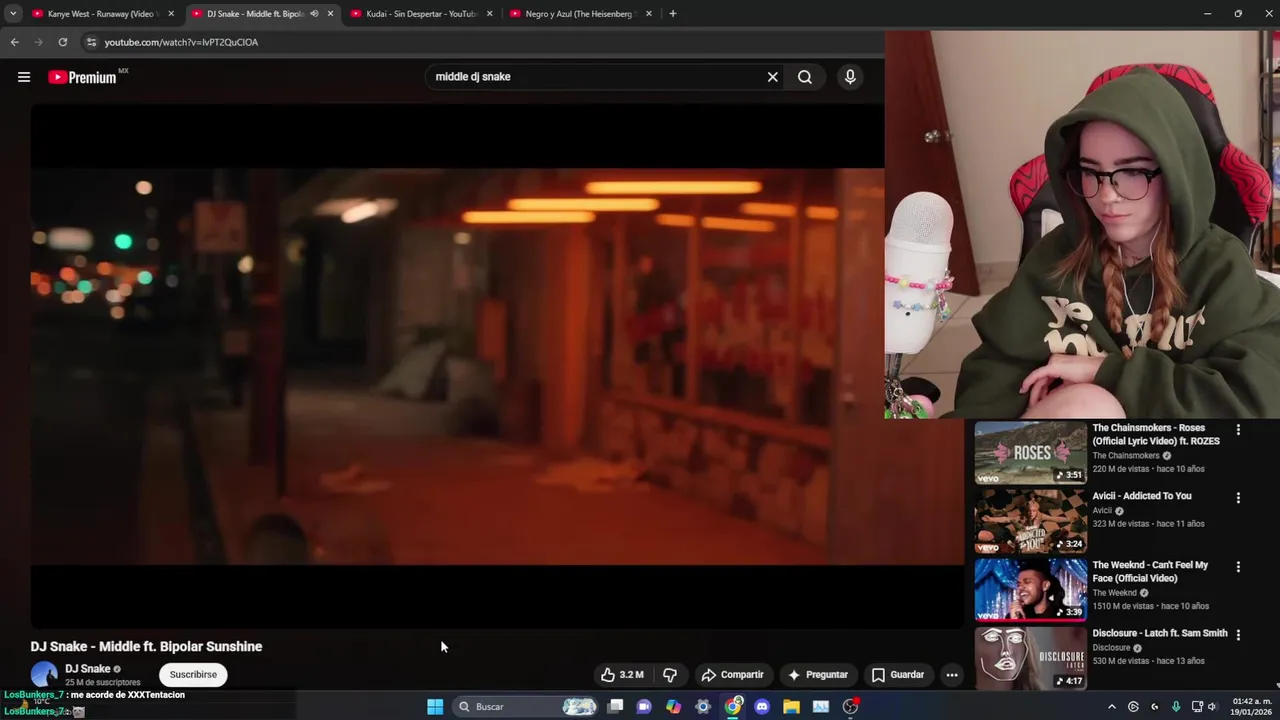1280x720 pixels.
Task: Open Task View on the taskbar
Action: point(615,707)
